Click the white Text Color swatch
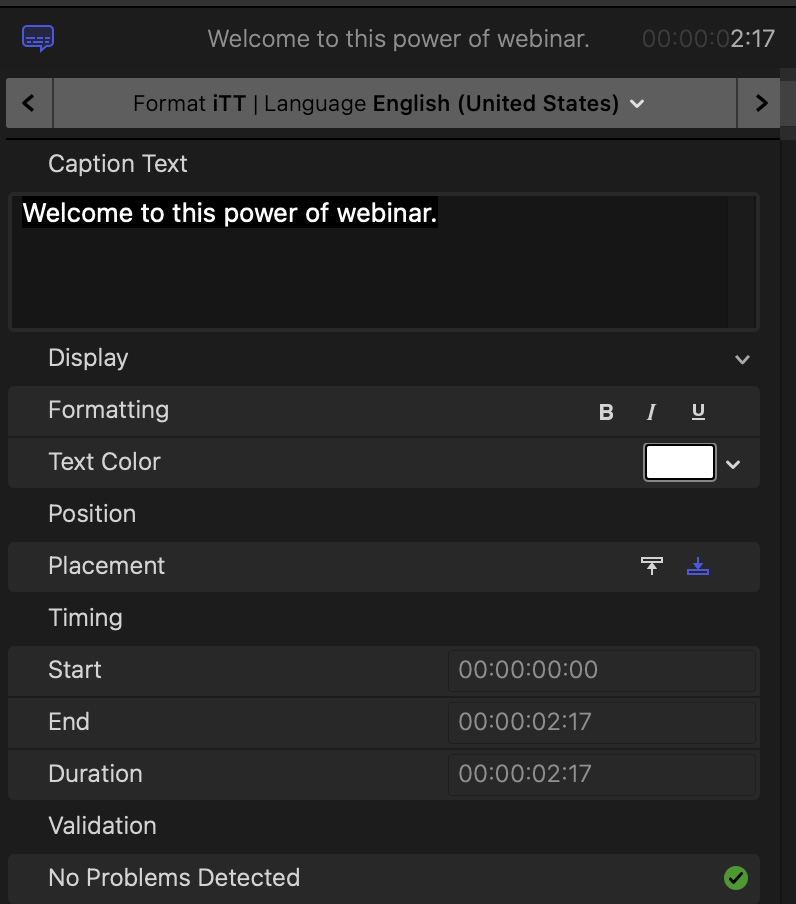 pyautogui.click(x=680, y=462)
